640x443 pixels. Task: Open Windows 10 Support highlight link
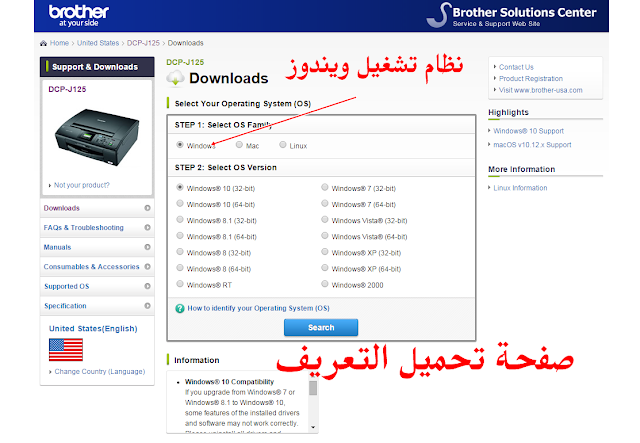point(529,131)
